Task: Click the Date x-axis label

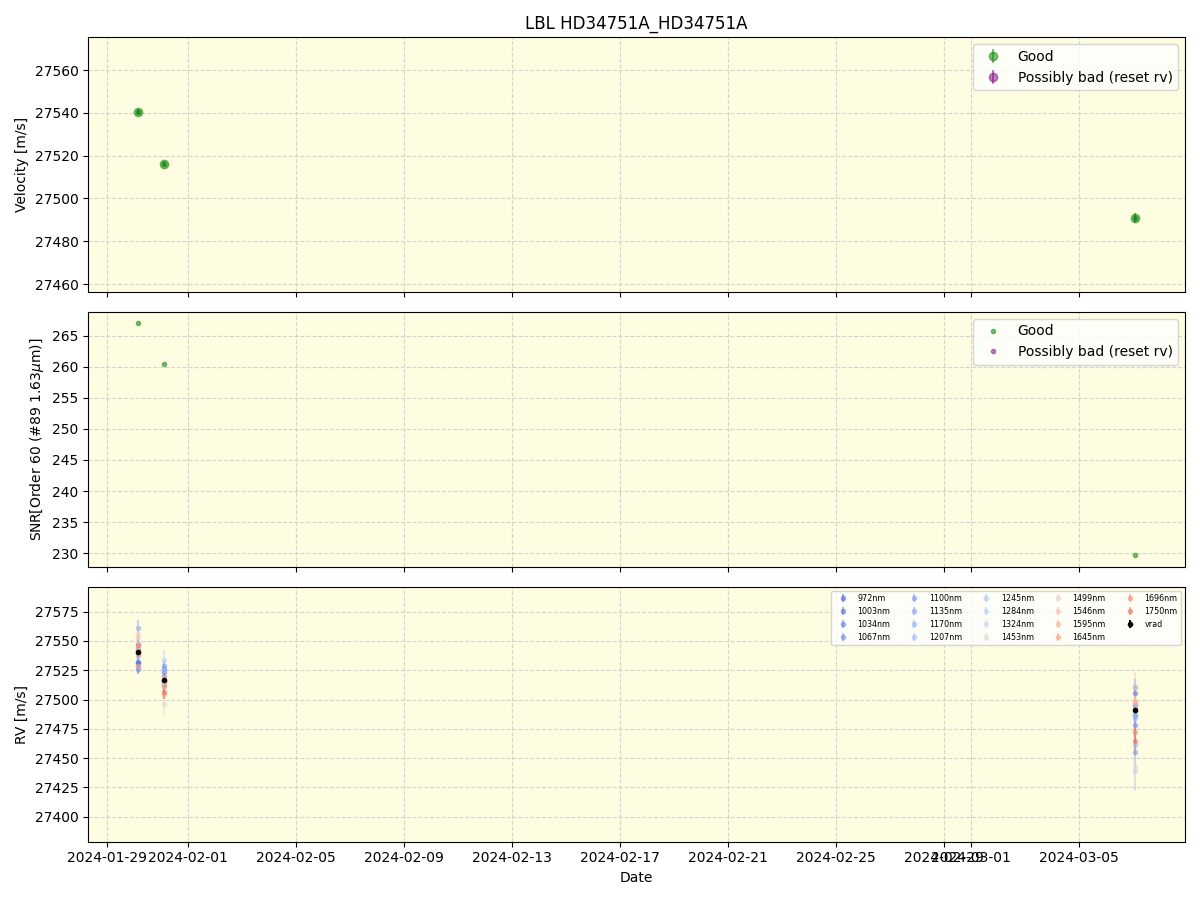Action: point(636,877)
